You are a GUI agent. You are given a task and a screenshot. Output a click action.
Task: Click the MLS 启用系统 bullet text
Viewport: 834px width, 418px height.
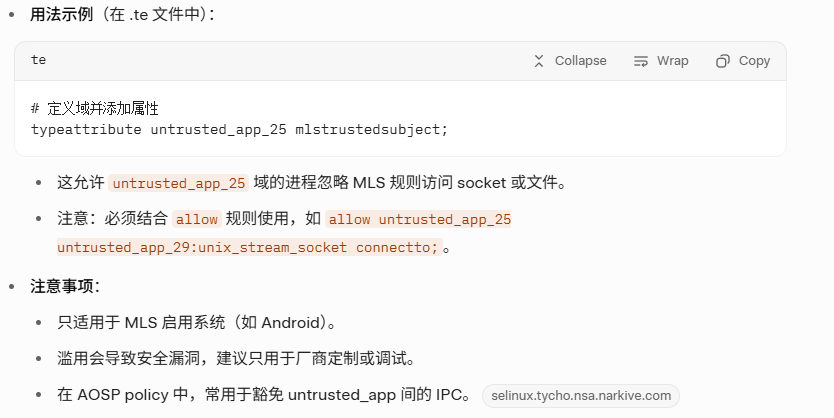[196, 323]
